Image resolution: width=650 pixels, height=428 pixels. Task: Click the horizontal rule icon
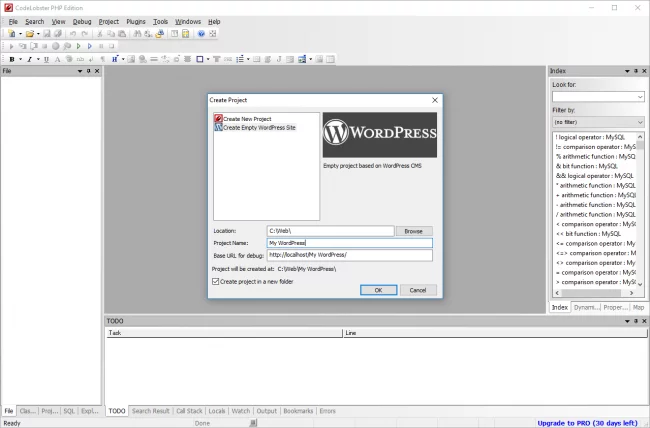click(154, 59)
